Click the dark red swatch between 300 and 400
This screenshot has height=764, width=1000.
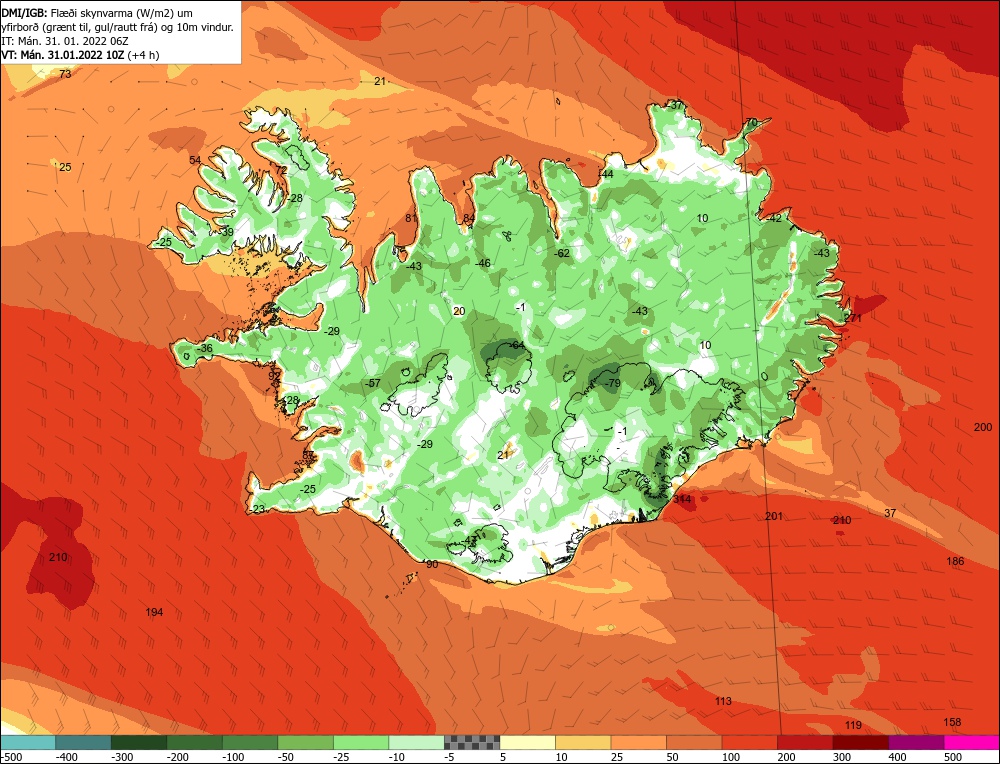tap(860, 742)
